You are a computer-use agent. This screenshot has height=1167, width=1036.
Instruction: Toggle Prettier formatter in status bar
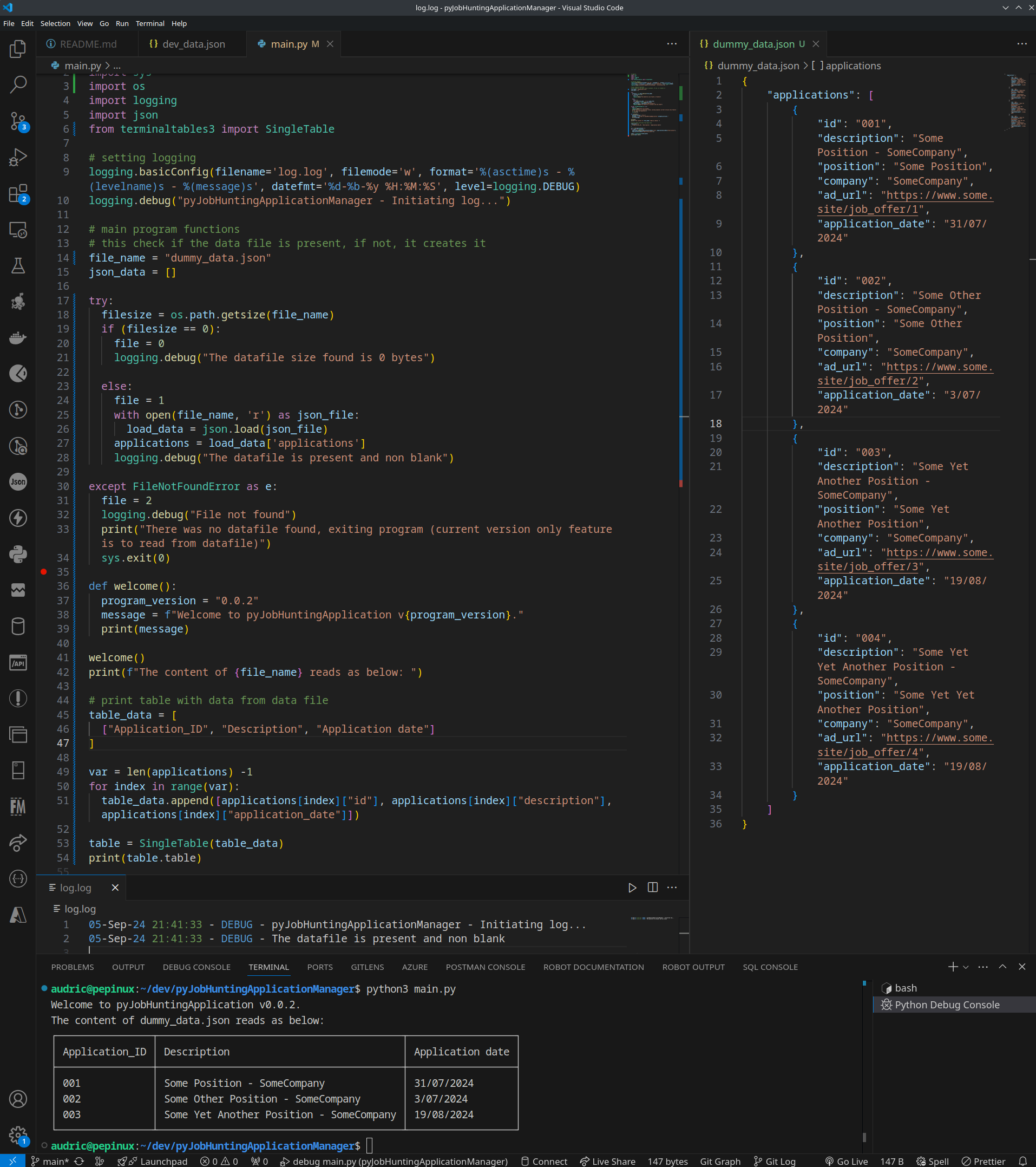click(x=983, y=1161)
